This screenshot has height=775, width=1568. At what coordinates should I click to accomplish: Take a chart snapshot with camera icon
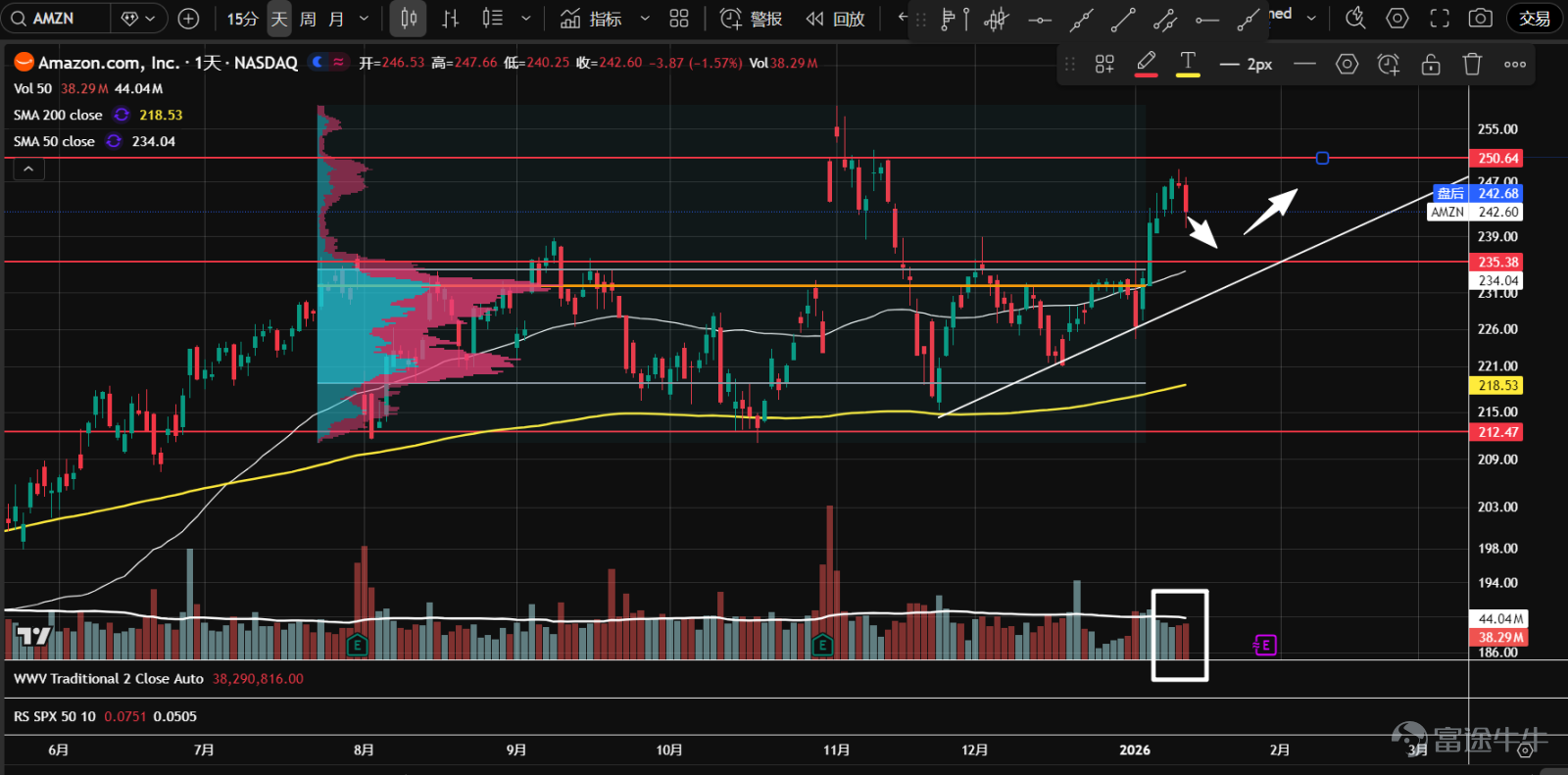1481,18
